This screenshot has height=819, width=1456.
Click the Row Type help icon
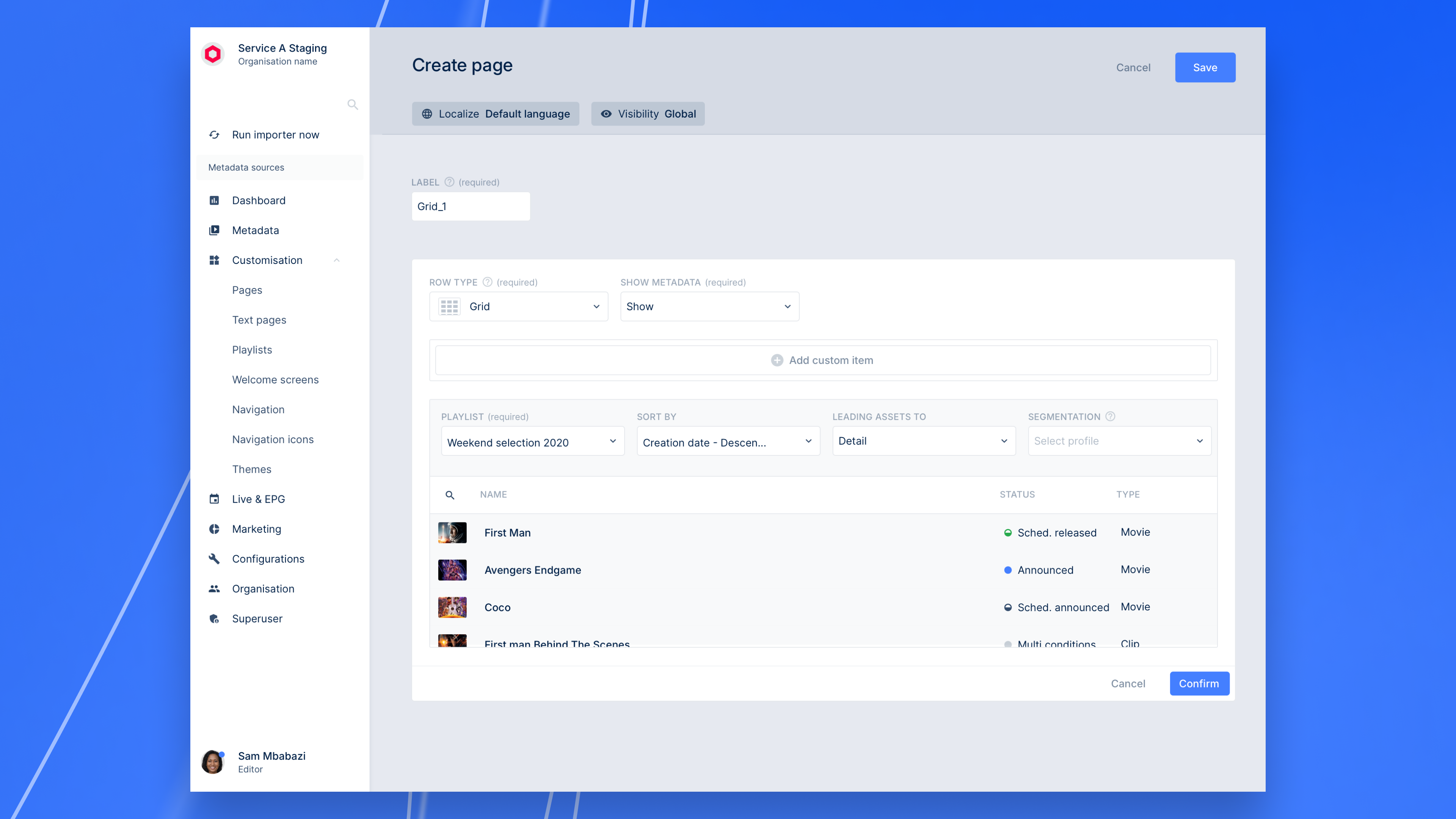(487, 282)
